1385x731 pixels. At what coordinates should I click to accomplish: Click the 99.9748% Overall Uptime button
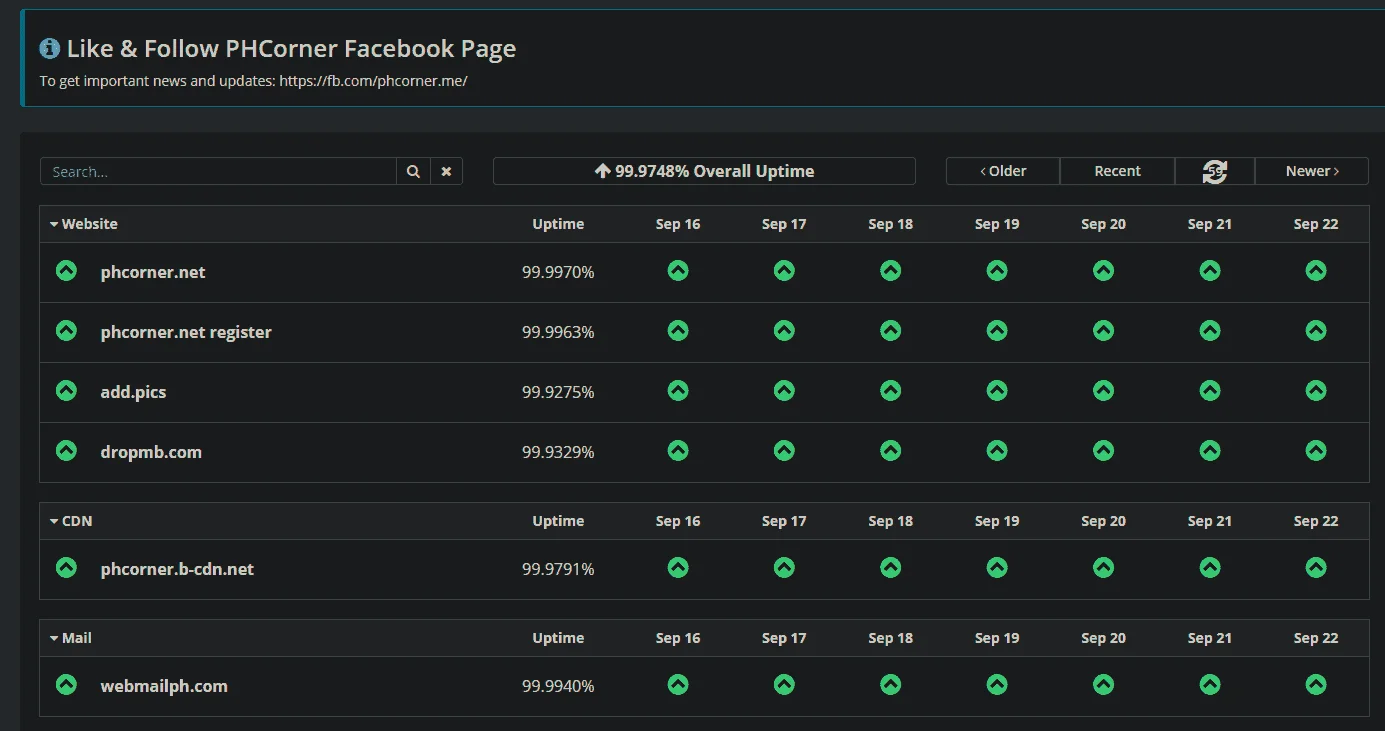tap(704, 171)
